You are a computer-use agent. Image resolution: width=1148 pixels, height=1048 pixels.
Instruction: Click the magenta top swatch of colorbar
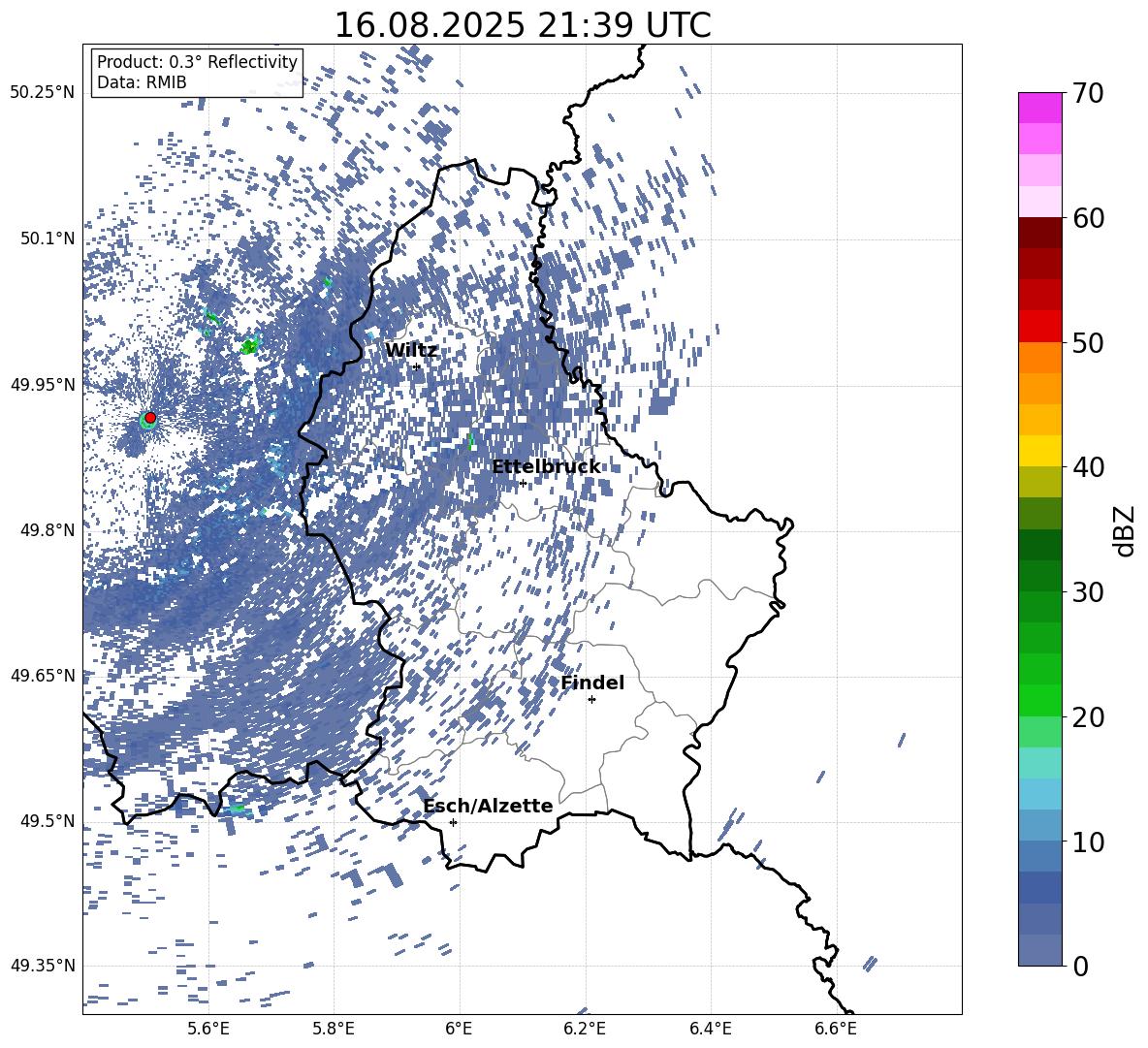pyautogui.click(x=1039, y=108)
